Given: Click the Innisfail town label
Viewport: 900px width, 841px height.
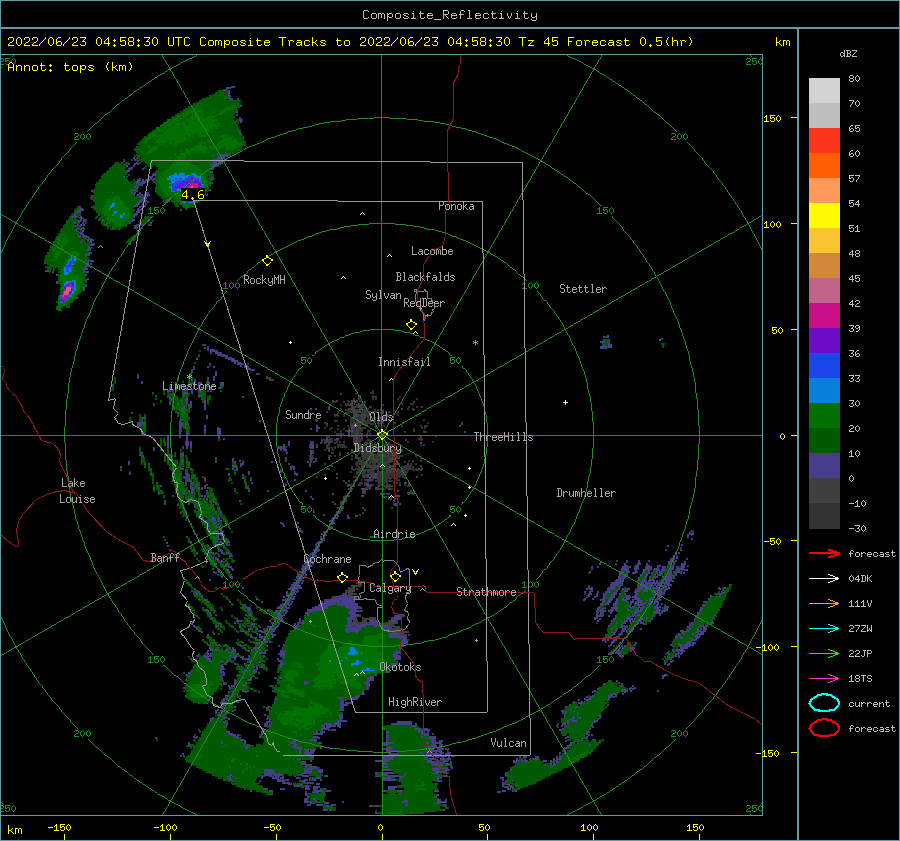Looking at the screenshot, I should point(404,362).
